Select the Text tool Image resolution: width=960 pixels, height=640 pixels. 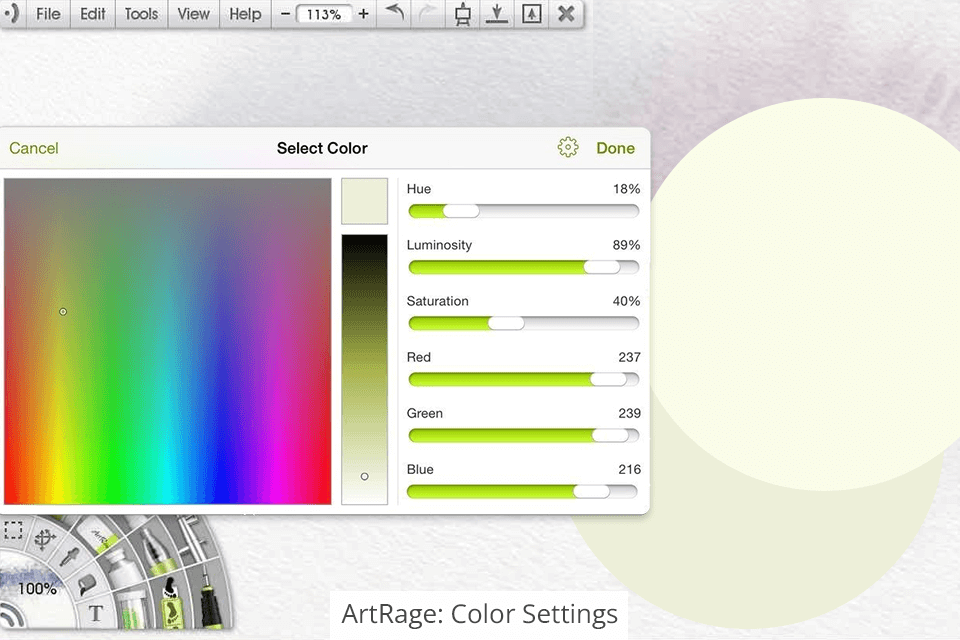[96, 613]
